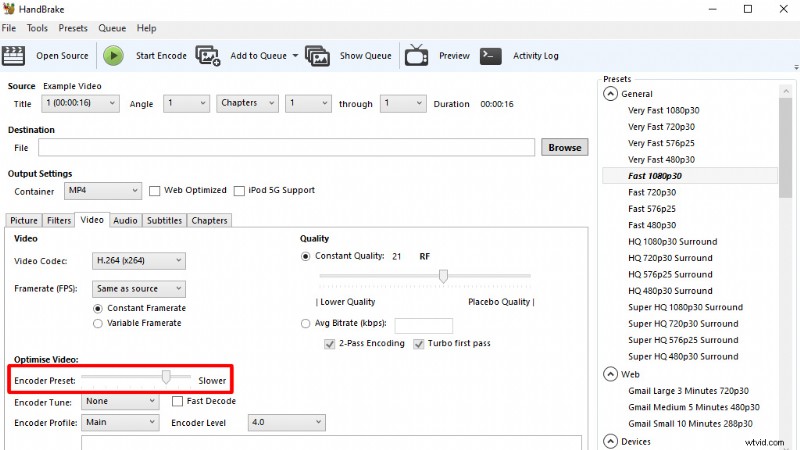This screenshot has height=450, width=800.
Task: Click the destination File path field
Action: pyautogui.click(x=286, y=147)
